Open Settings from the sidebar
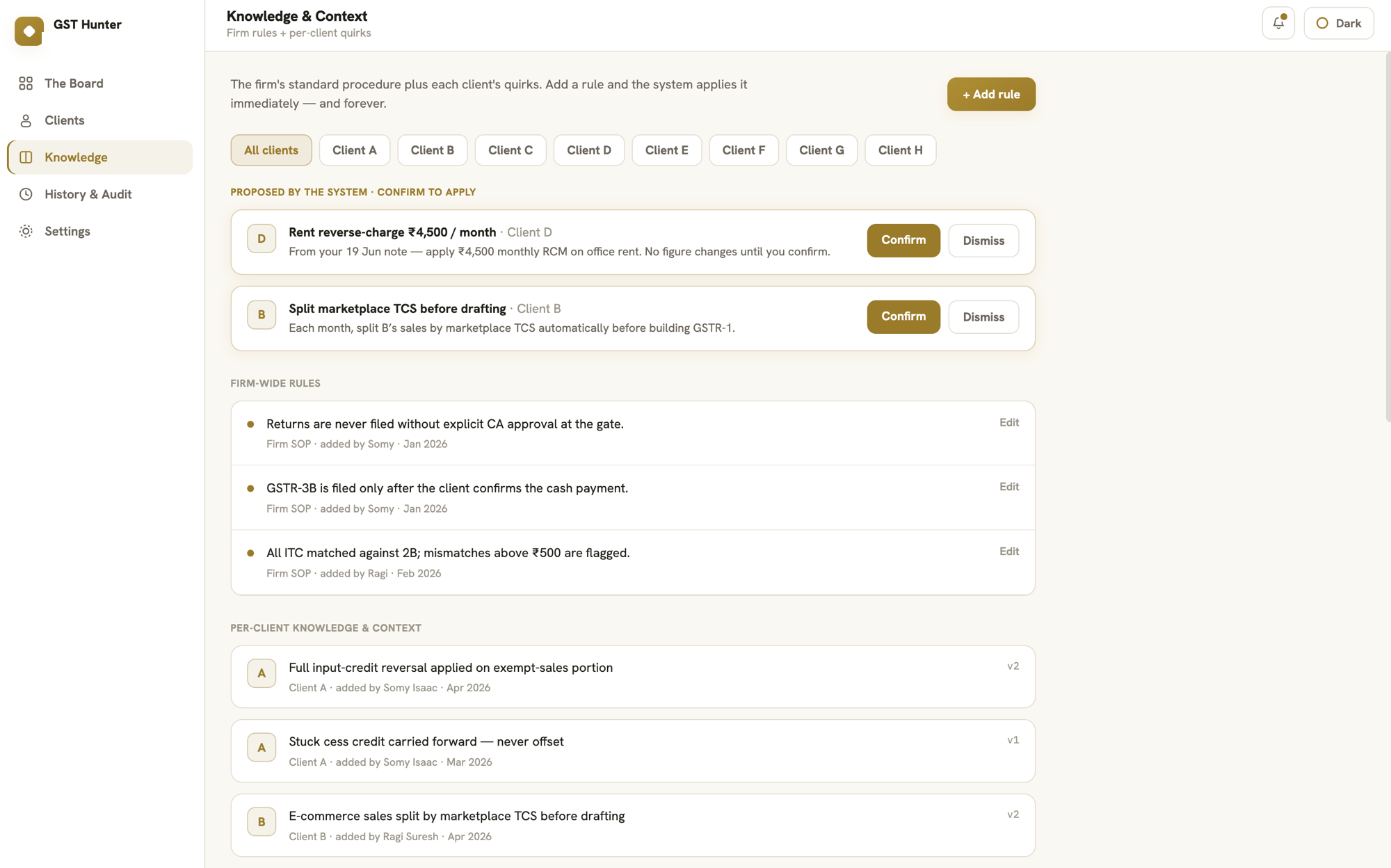This screenshot has height=868, width=1391. (x=99, y=231)
